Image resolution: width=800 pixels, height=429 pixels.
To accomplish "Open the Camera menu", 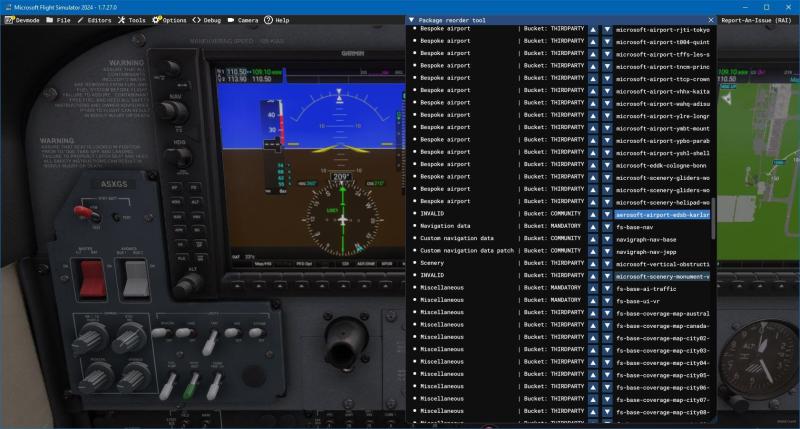I will 243,20.
